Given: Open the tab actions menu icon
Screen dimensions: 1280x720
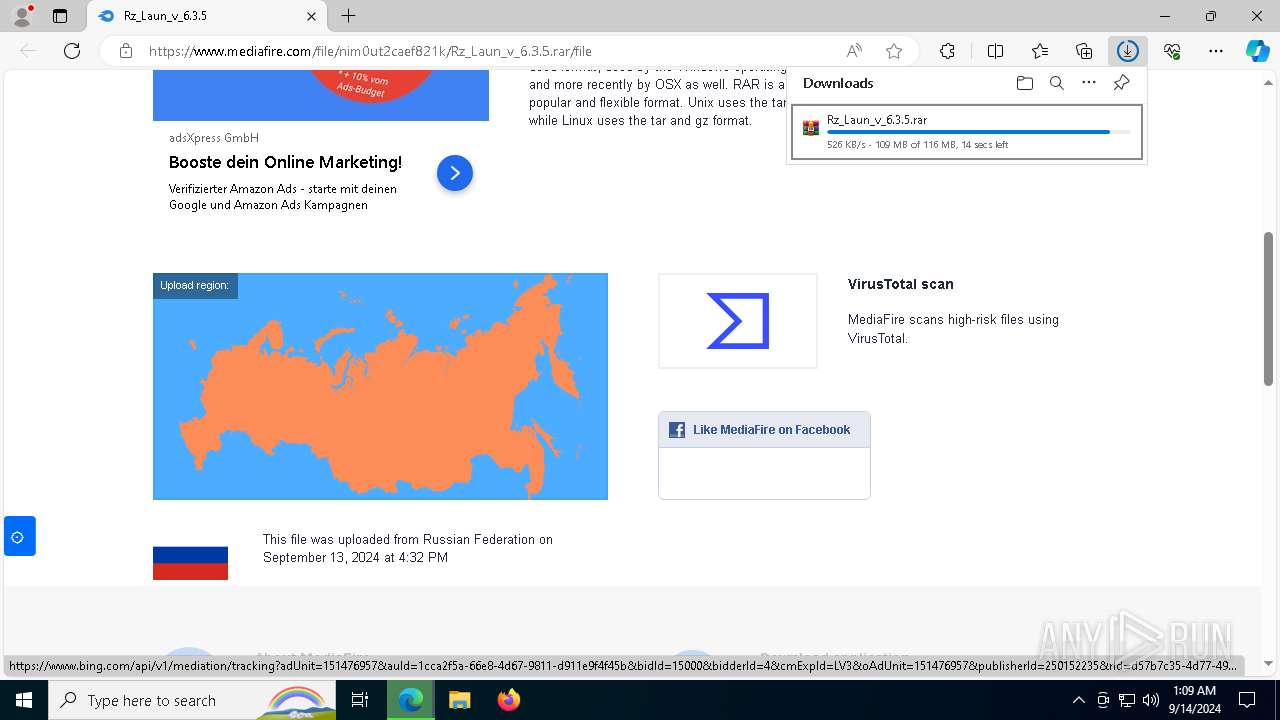Looking at the screenshot, I should point(60,16).
